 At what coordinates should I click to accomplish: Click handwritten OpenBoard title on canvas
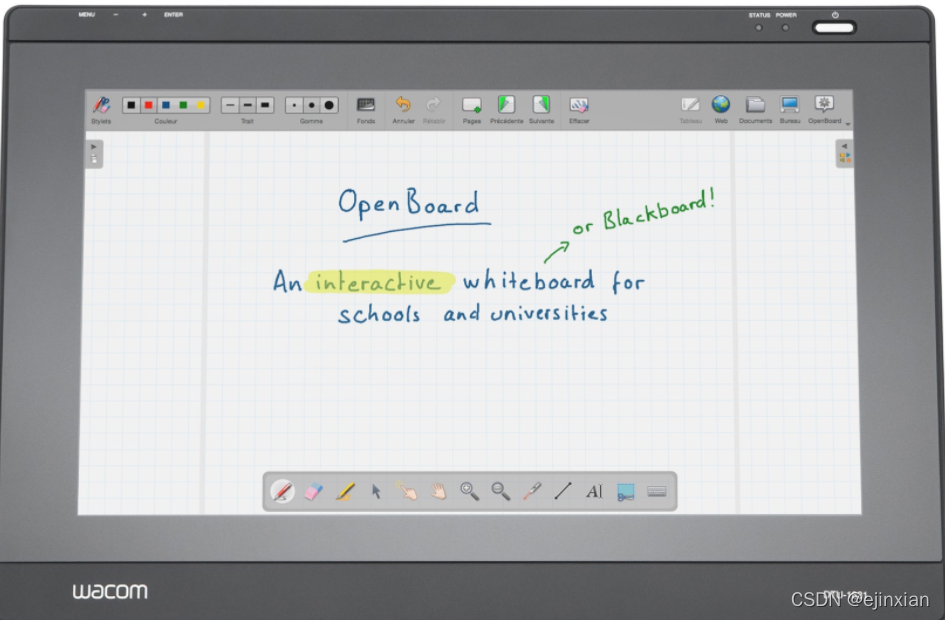409,203
